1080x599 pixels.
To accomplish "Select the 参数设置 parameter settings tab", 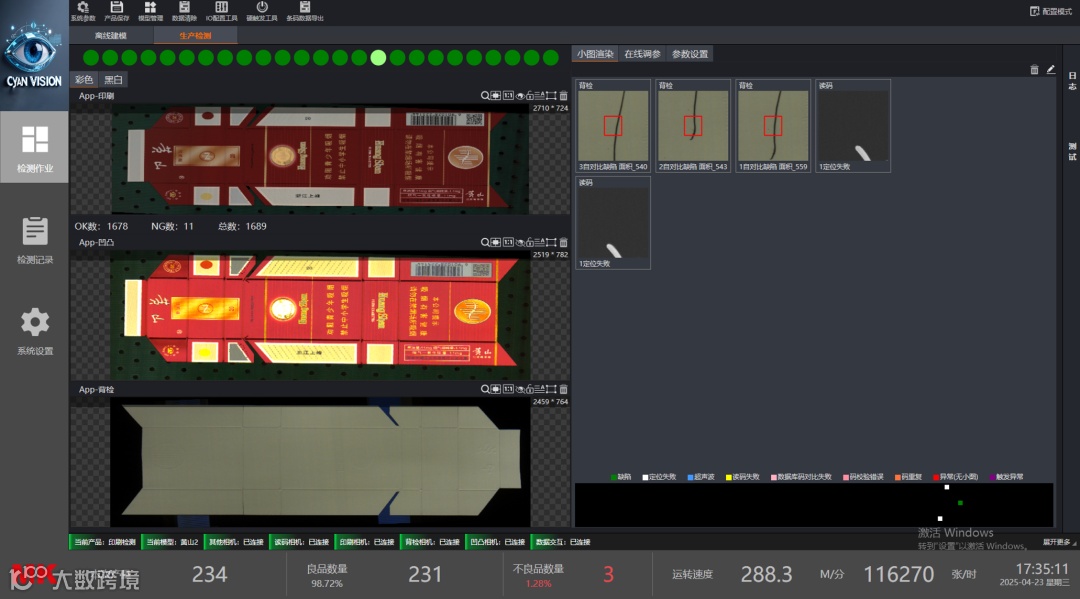I will (689, 54).
